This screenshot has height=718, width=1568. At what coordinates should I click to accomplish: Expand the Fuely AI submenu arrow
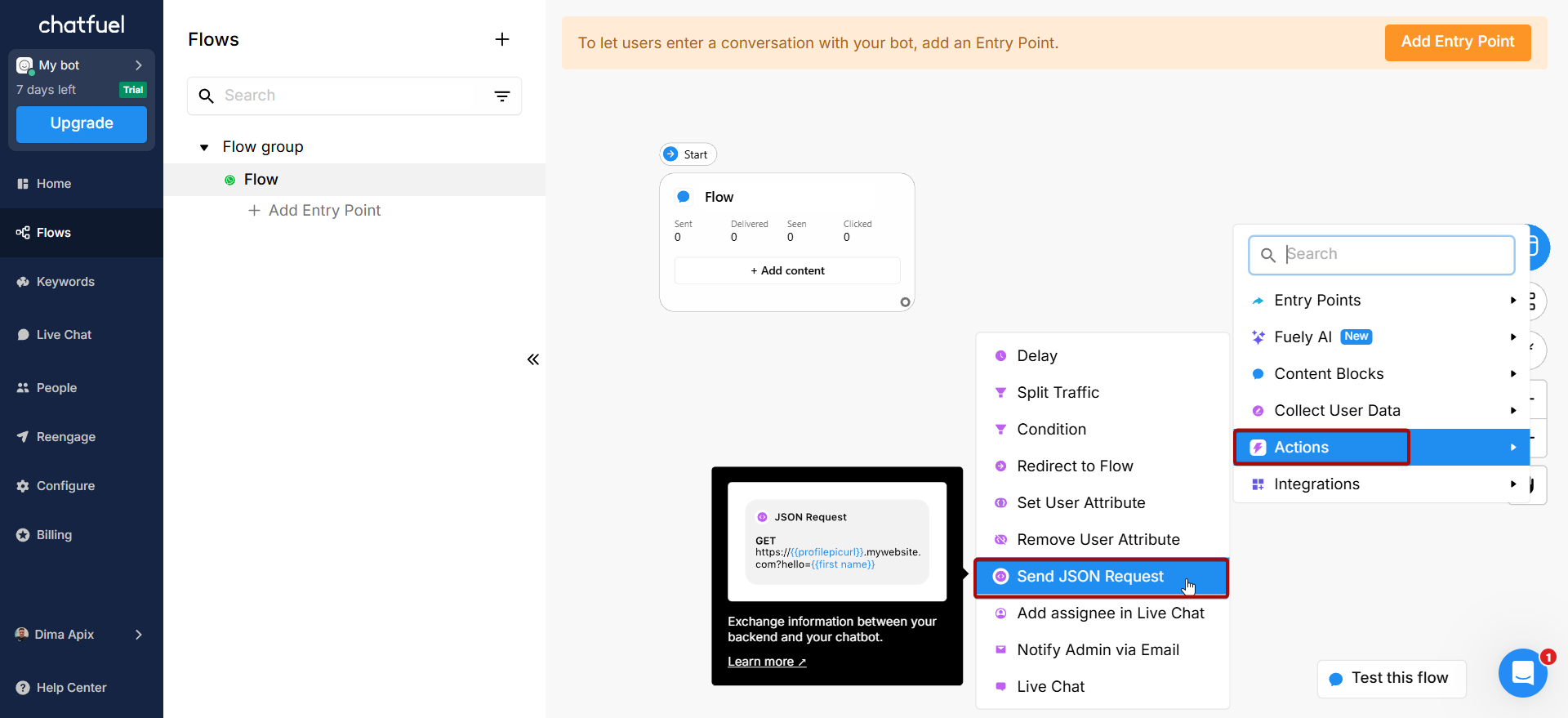pos(1513,337)
